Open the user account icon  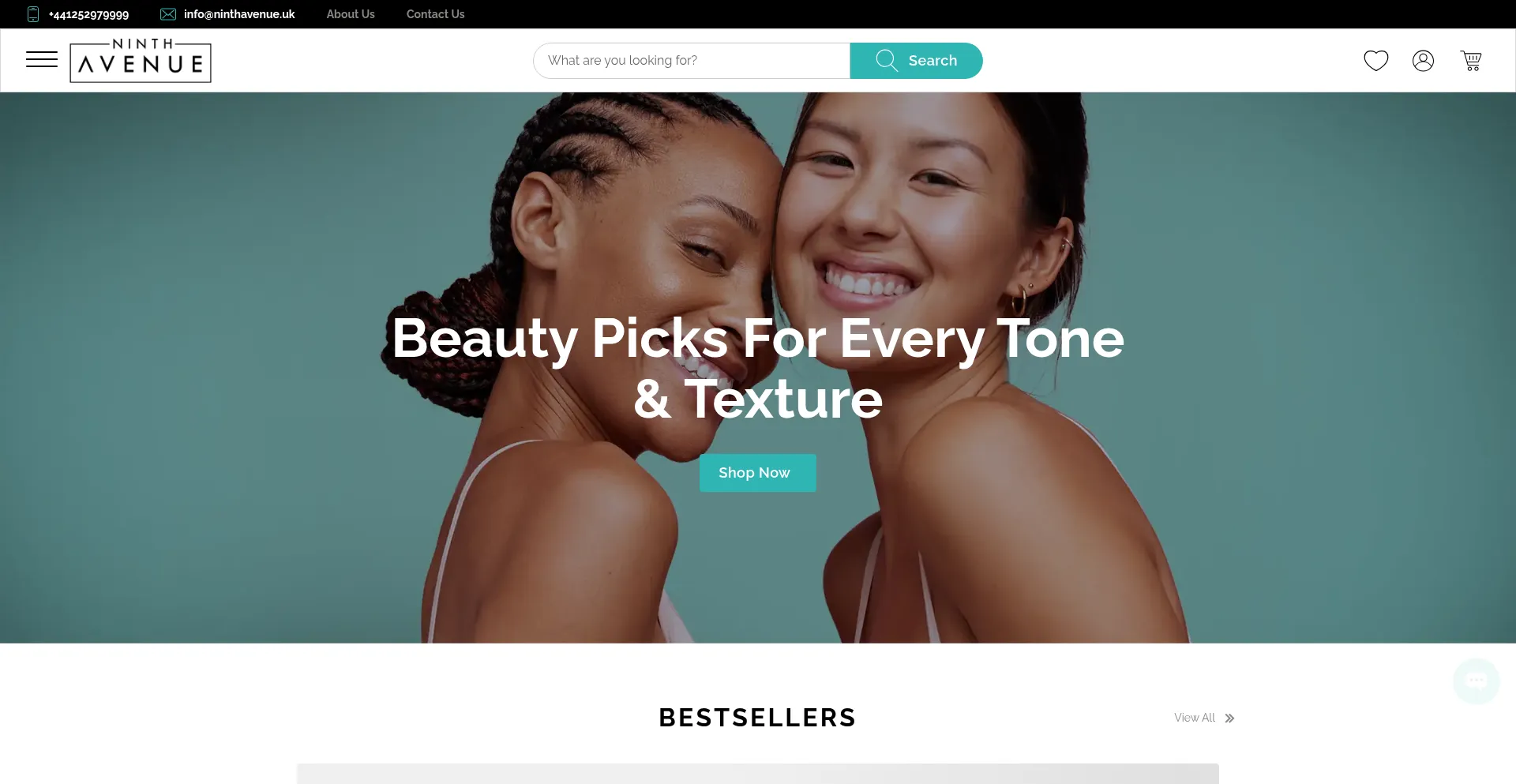tap(1424, 61)
